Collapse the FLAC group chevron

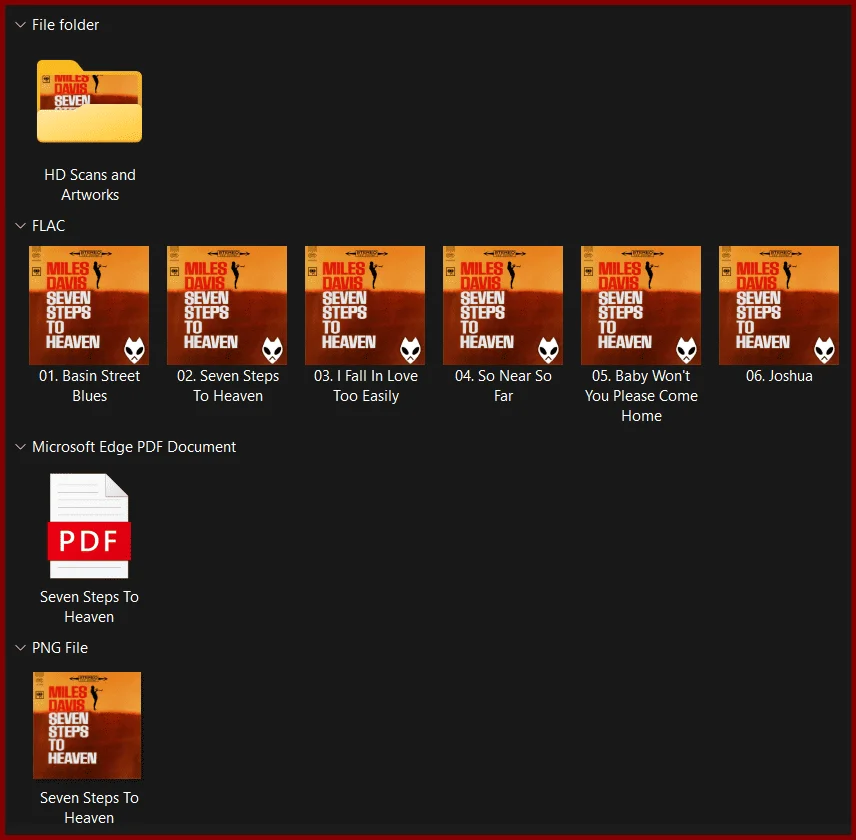pyautogui.click(x=20, y=225)
